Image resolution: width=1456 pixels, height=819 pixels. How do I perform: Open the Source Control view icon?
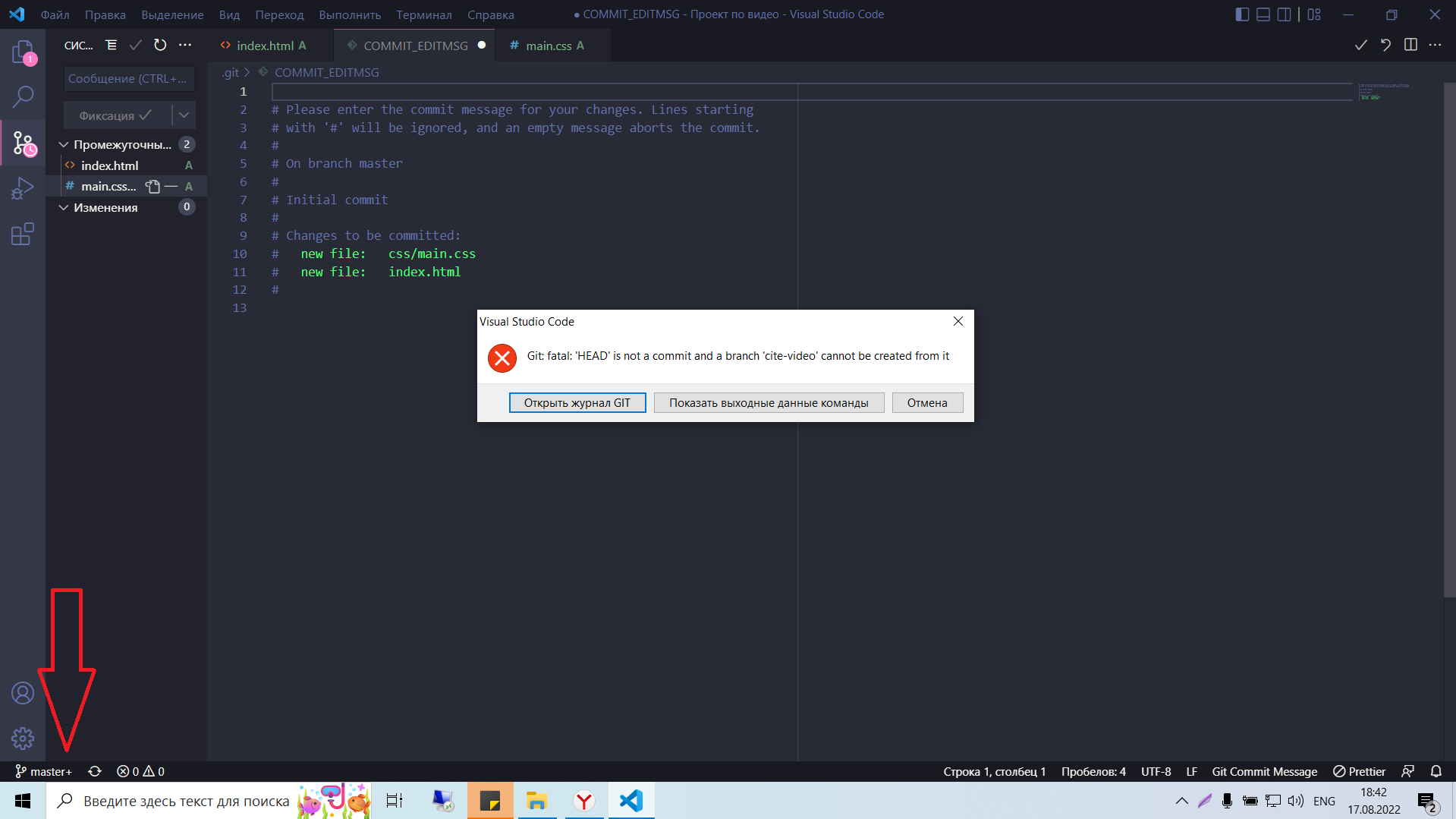click(x=23, y=143)
